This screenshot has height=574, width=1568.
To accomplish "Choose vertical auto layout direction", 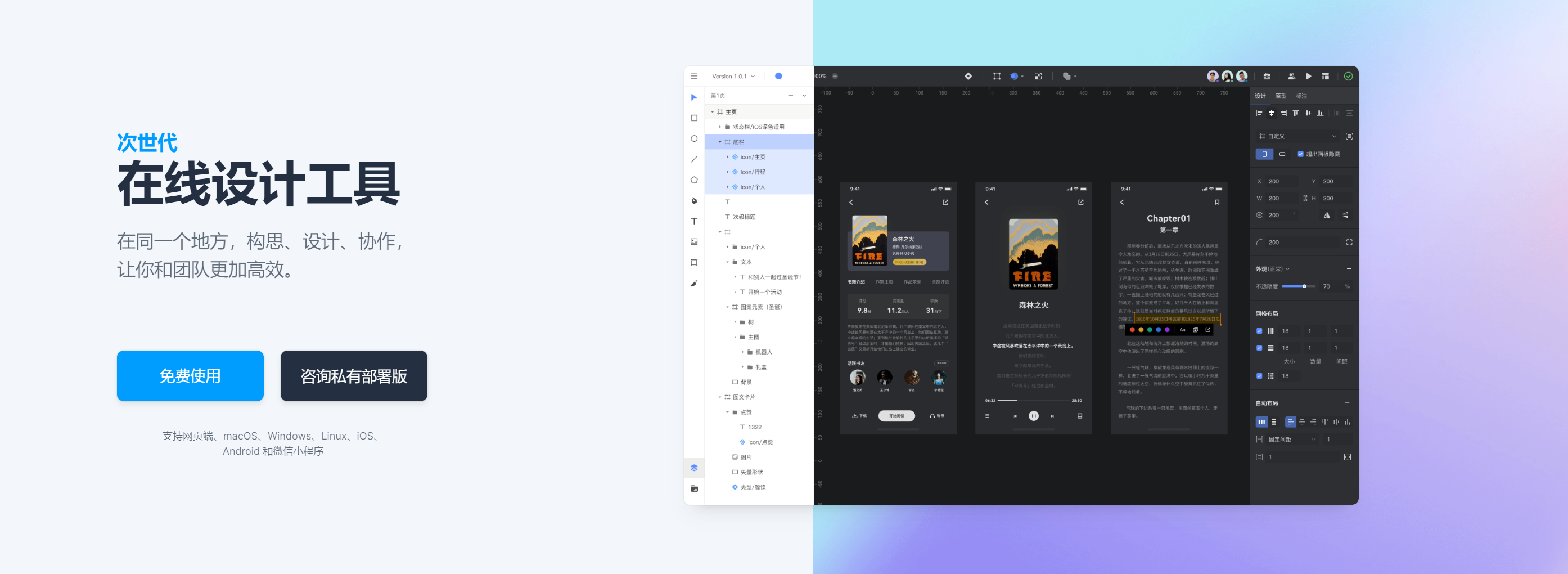I will (1274, 421).
